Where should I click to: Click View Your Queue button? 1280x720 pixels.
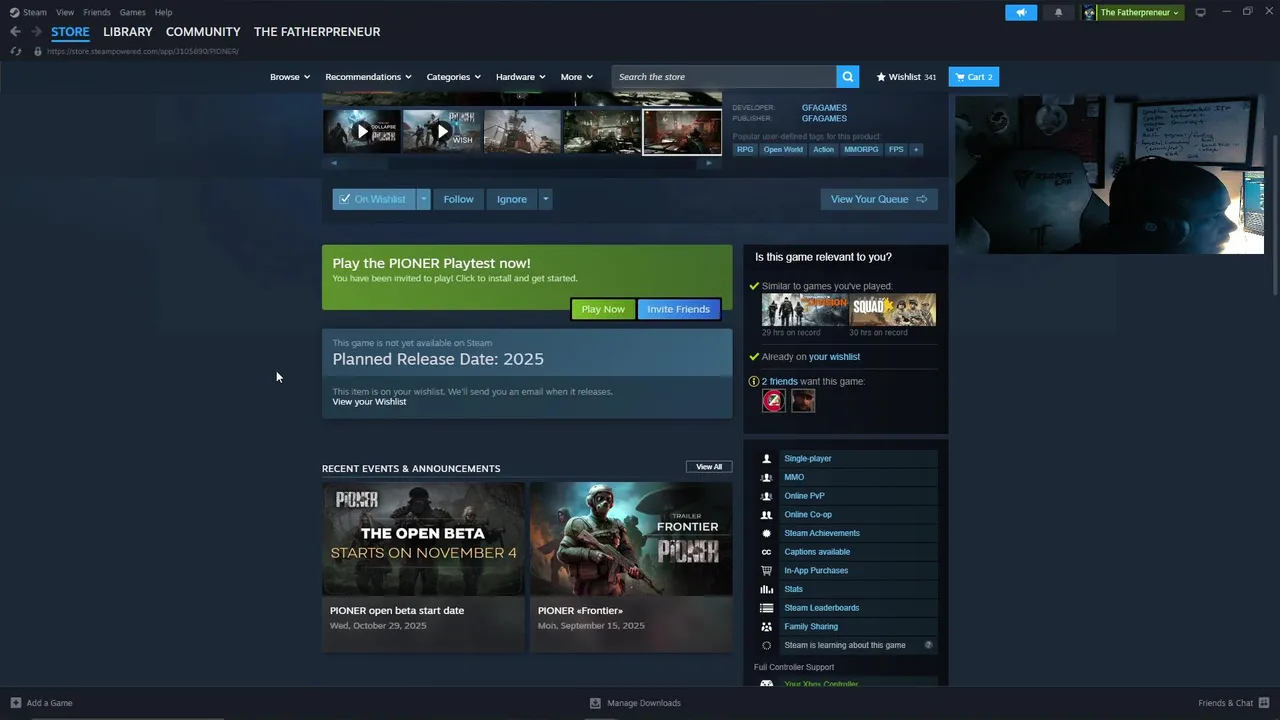(879, 199)
